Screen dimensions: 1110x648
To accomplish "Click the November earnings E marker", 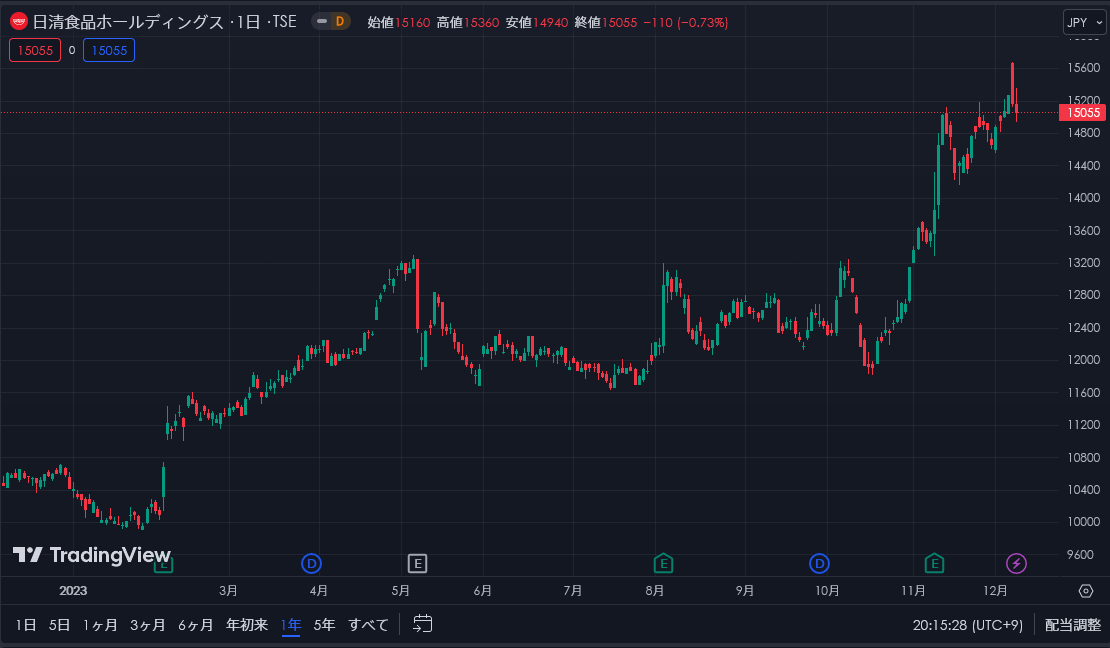I will pyautogui.click(x=934, y=564).
